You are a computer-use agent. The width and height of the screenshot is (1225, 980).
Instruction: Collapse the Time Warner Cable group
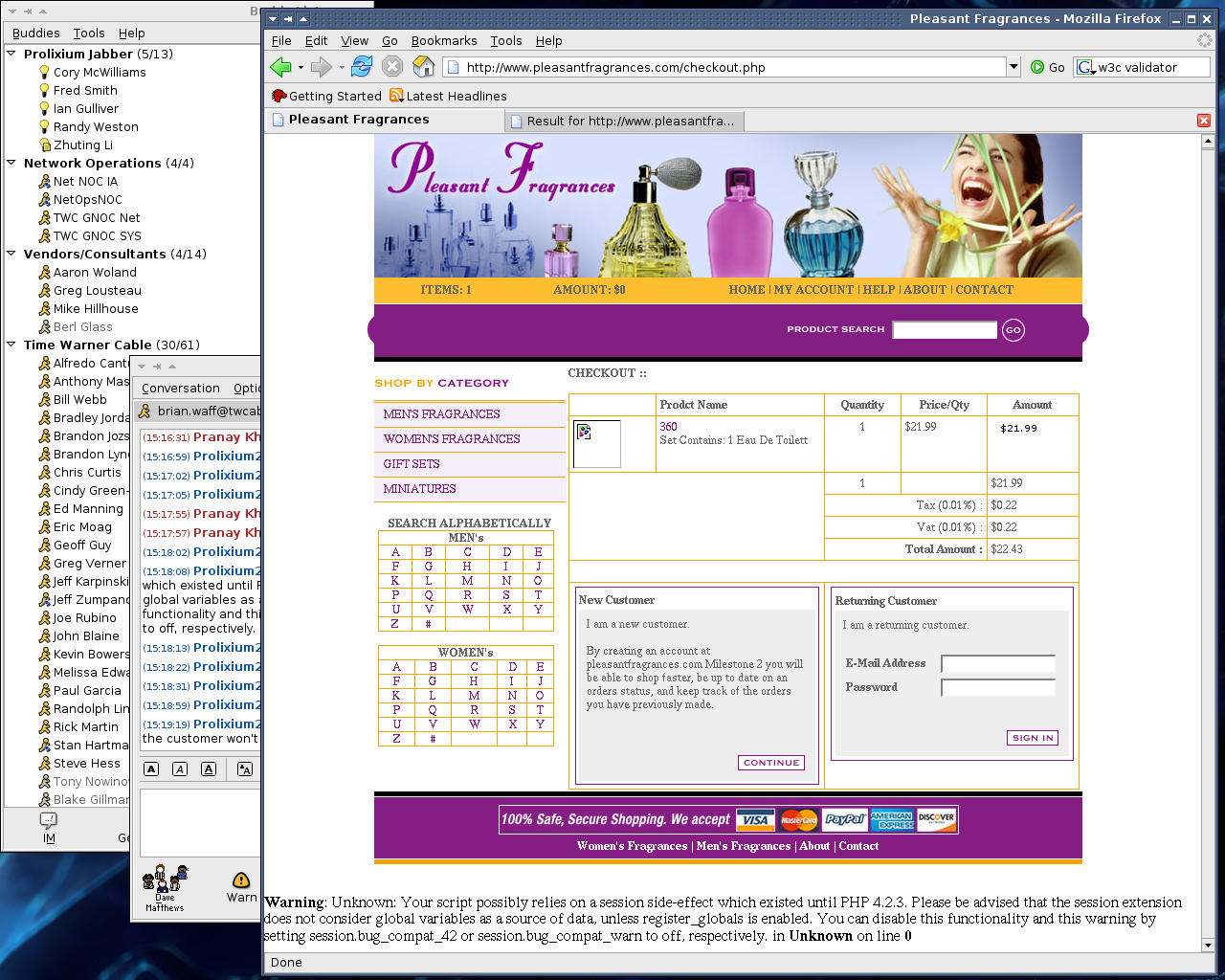click(11, 345)
